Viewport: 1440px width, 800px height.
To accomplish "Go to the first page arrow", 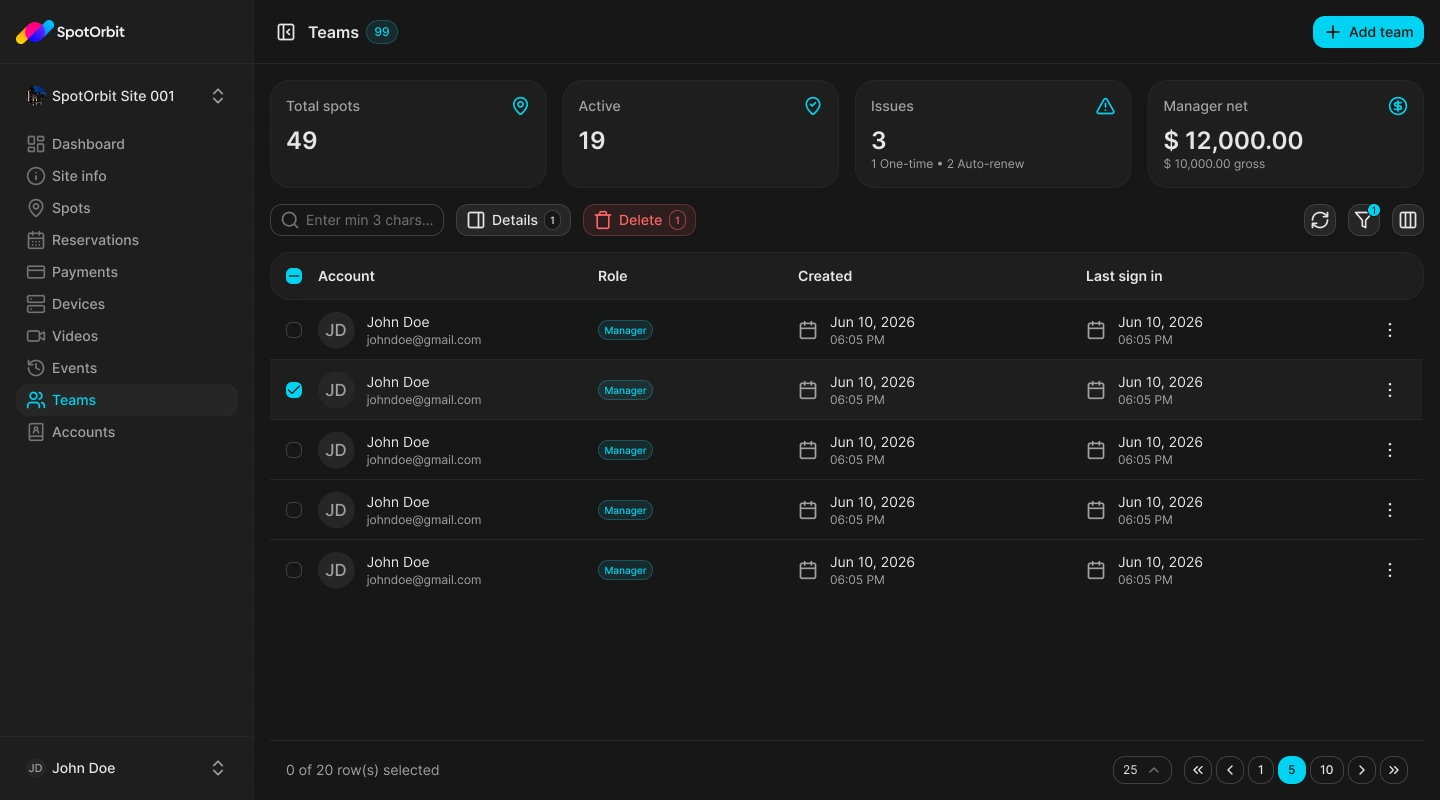I will tap(1198, 770).
